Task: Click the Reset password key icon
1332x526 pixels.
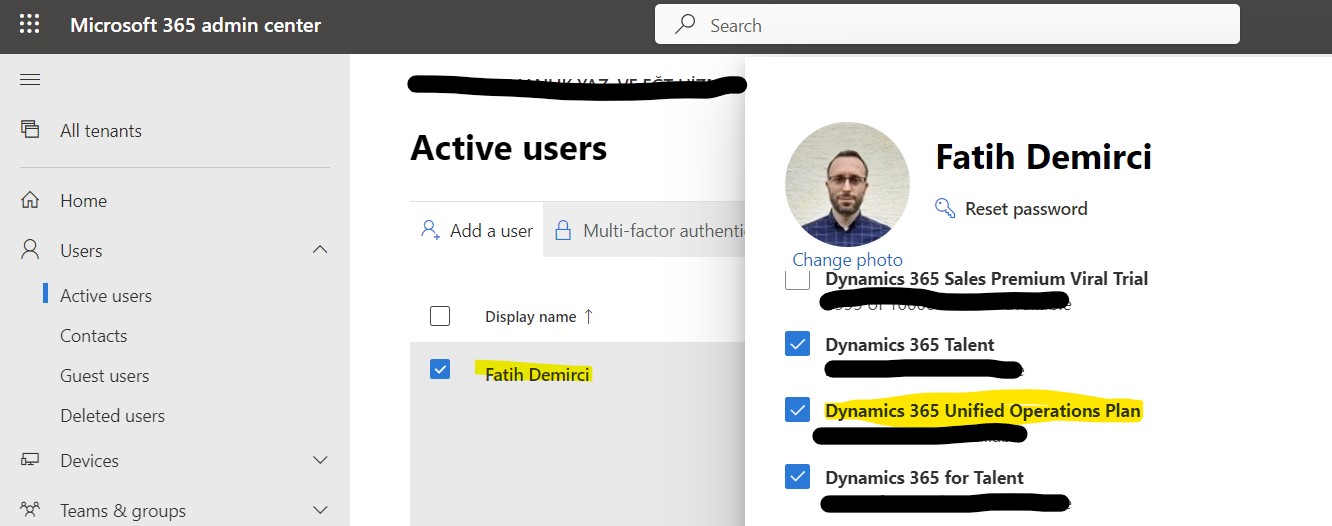Action: pyautogui.click(x=945, y=208)
